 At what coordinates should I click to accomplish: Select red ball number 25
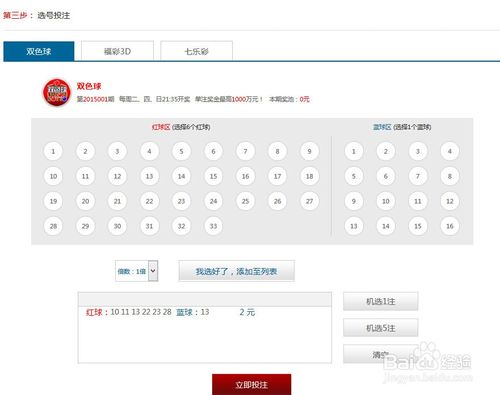(x=245, y=201)
